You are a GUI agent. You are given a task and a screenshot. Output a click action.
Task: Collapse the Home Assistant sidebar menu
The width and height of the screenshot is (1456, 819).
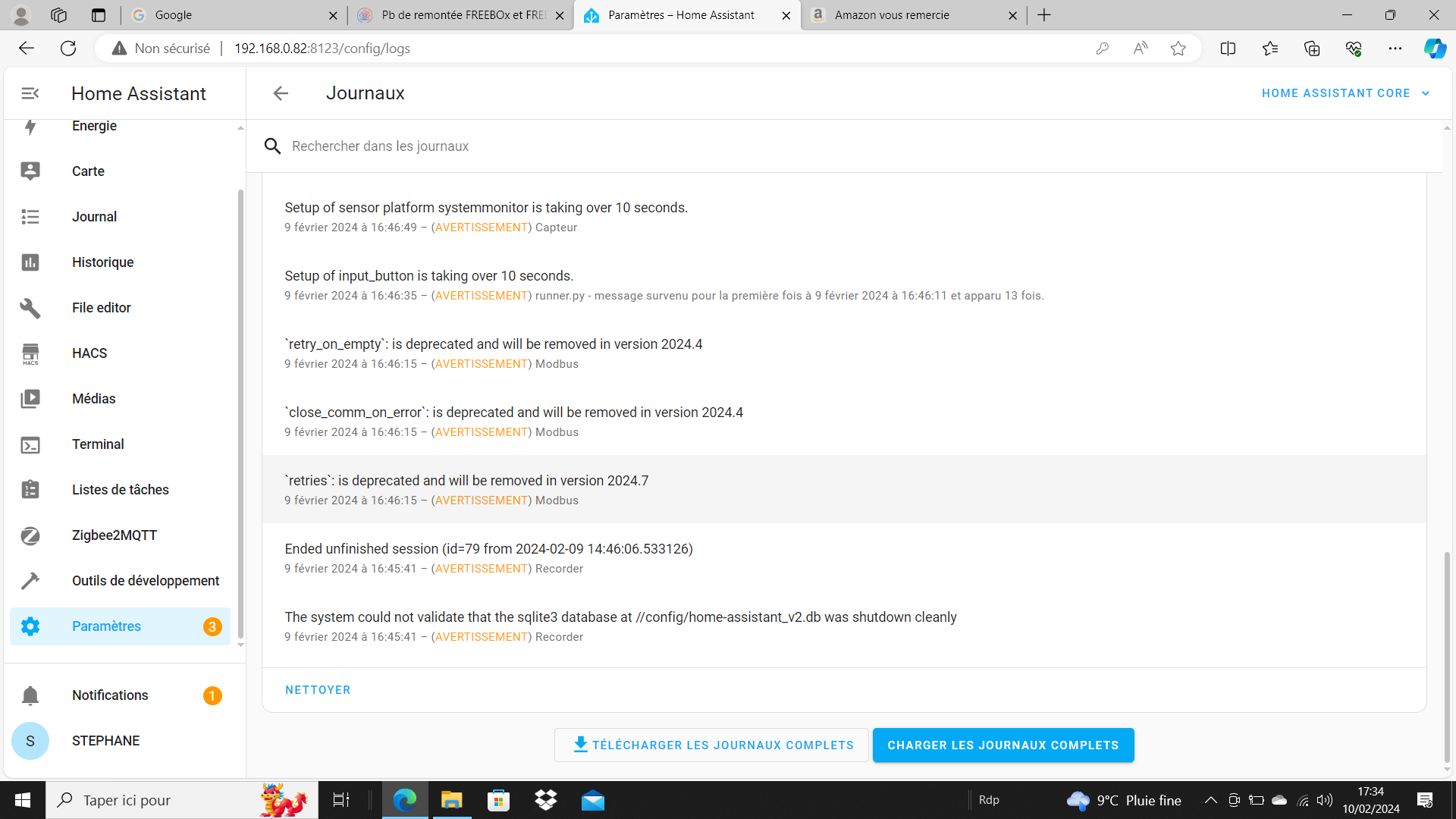(30, 93)
